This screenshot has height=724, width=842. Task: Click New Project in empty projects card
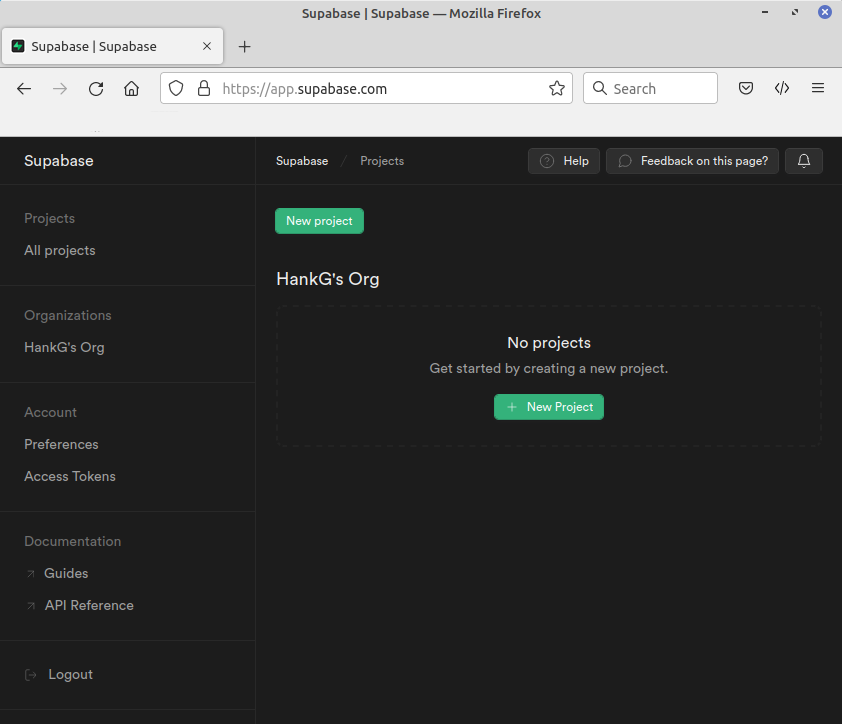[549, 407]
